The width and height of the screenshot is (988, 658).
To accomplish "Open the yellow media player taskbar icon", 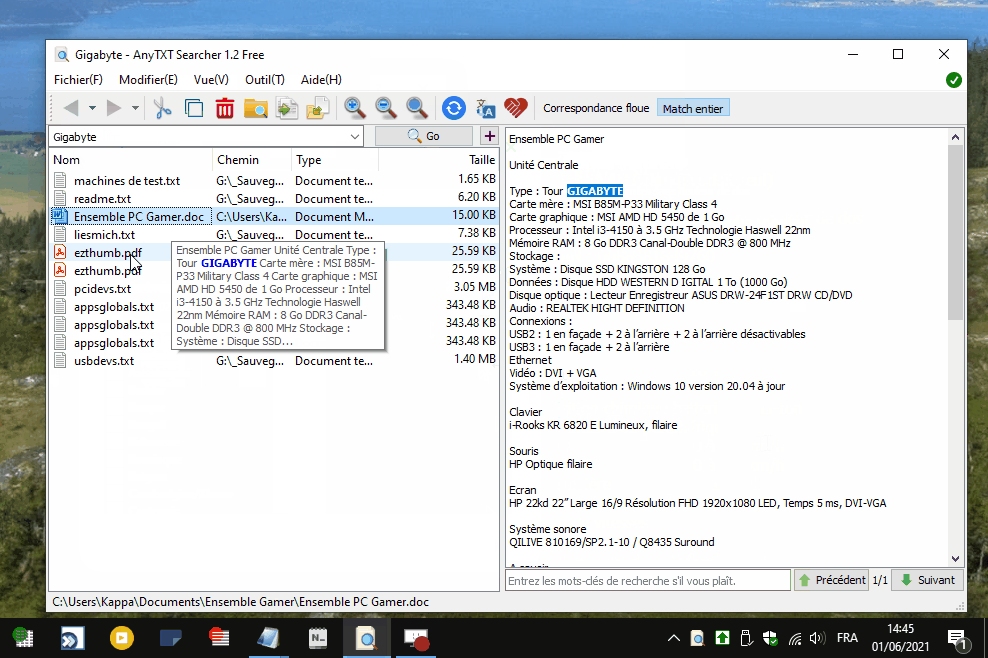I will [122, 638].
